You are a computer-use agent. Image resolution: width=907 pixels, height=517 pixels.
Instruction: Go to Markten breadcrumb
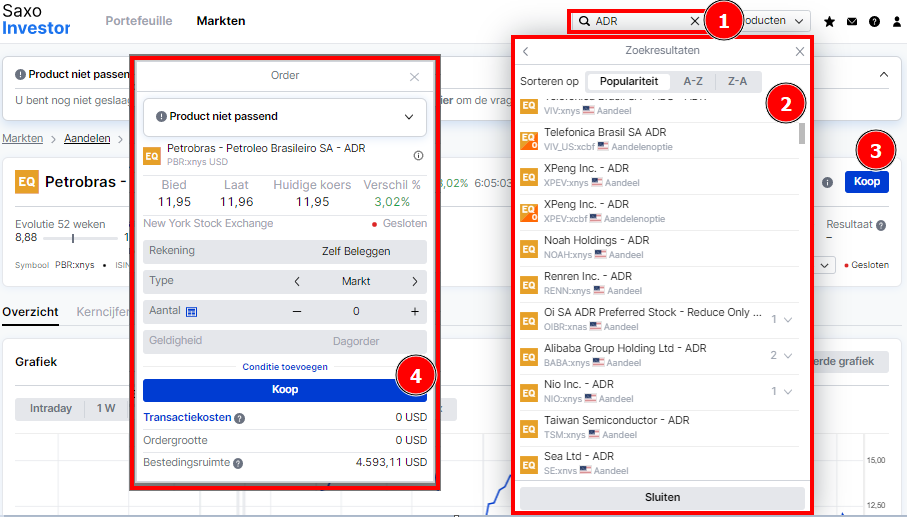(23, 139)
